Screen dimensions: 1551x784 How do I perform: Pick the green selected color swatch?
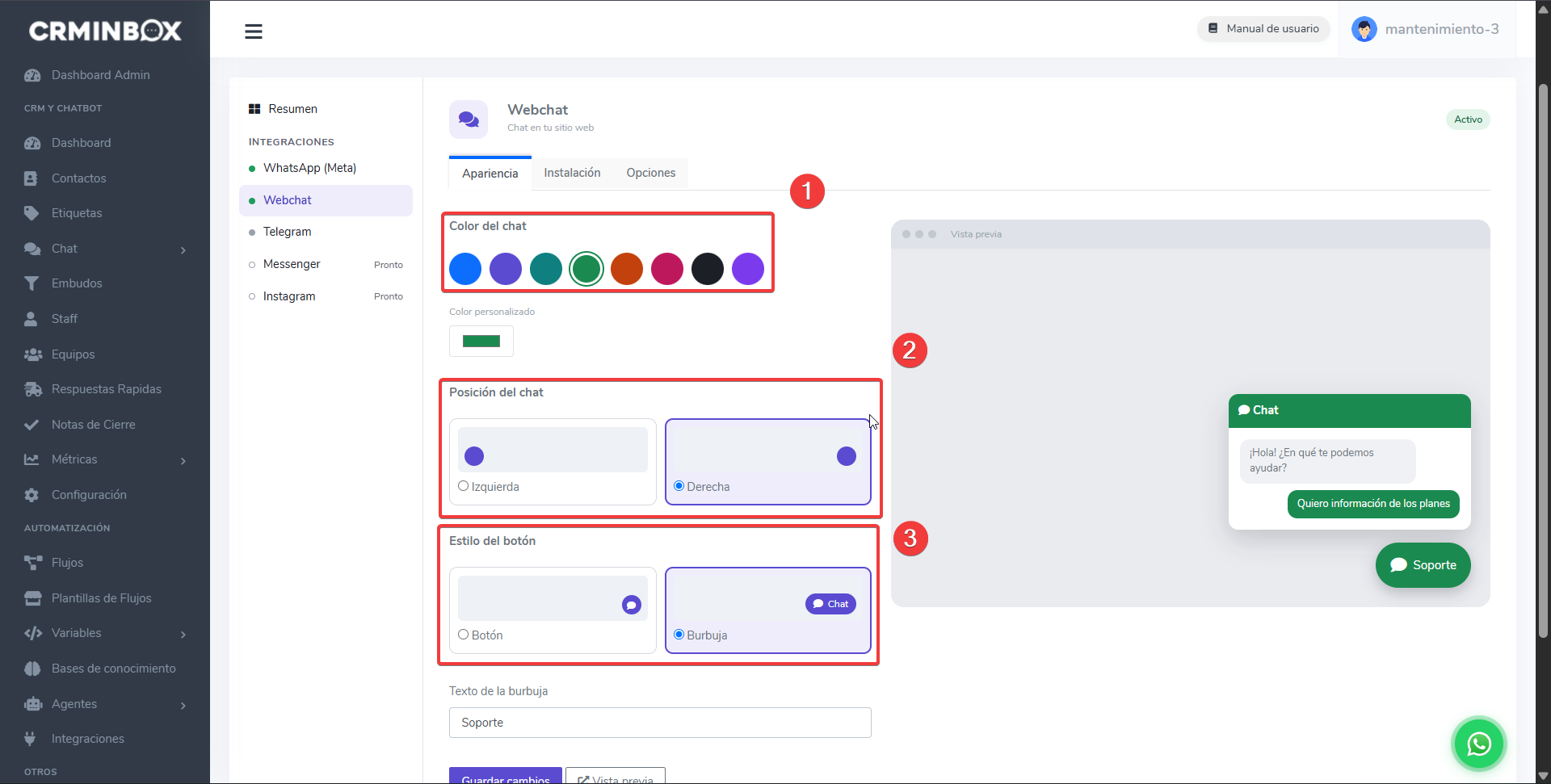pos(586,269)
